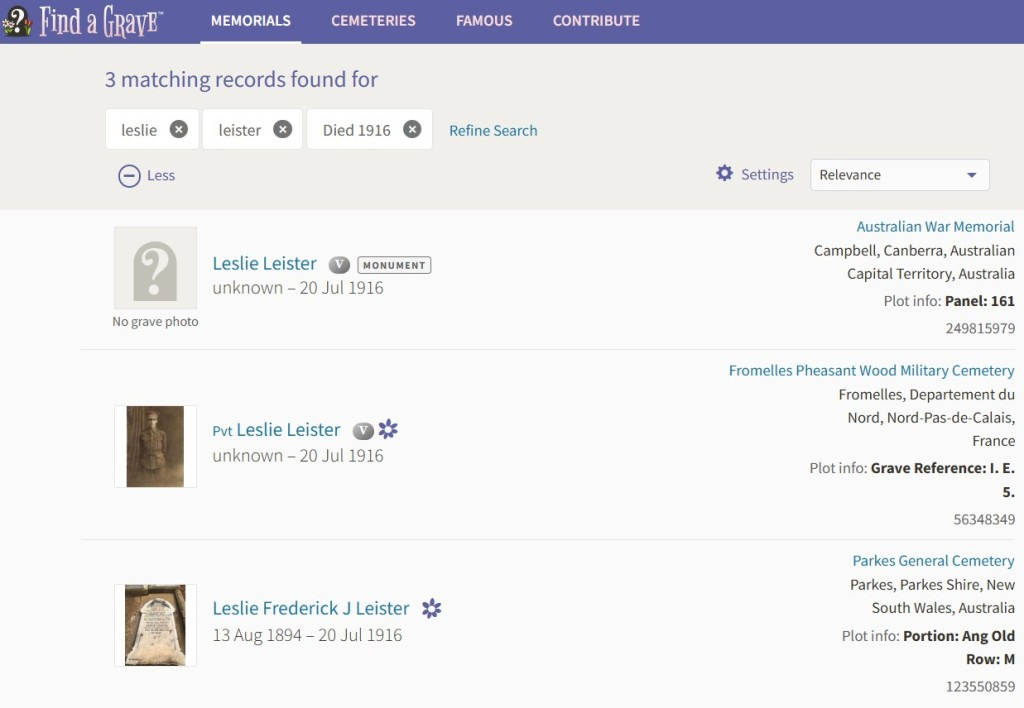Open Australian War Memorial cemetery link
This screenshot has height=708, width=1024.
[935, 227]
